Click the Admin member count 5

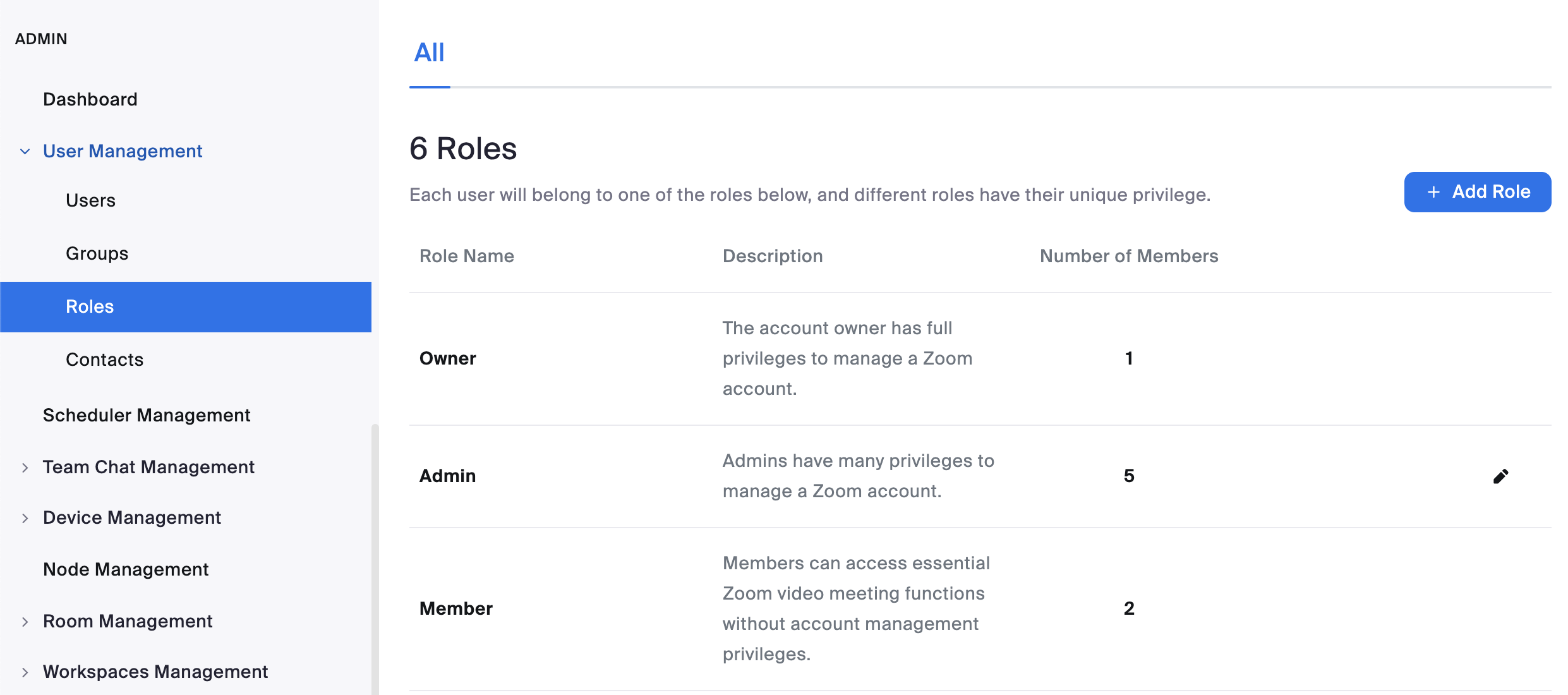coord(1129,476)
